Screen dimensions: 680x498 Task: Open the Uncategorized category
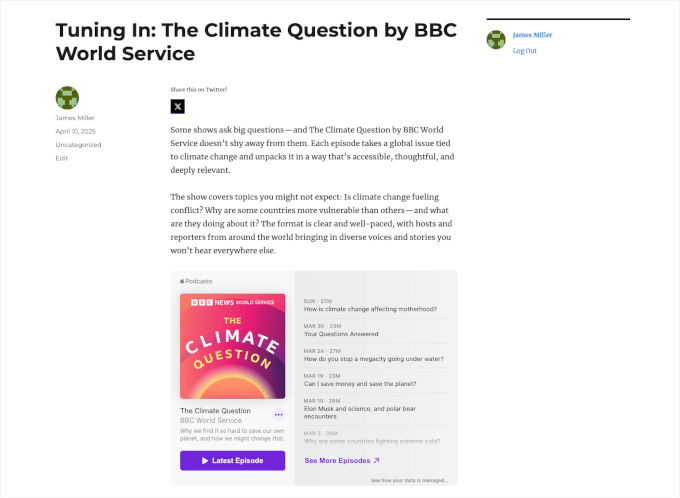(76, 145)
